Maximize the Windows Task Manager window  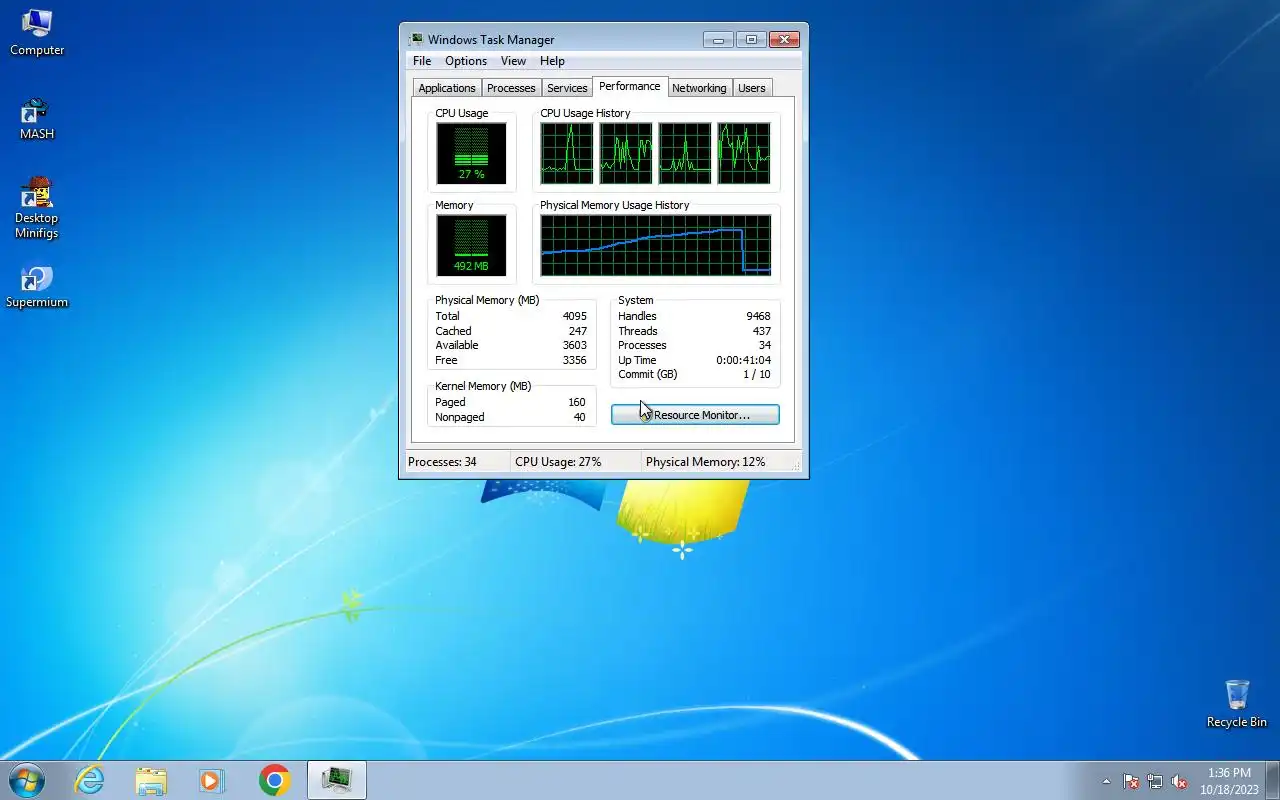coord(751,40)
